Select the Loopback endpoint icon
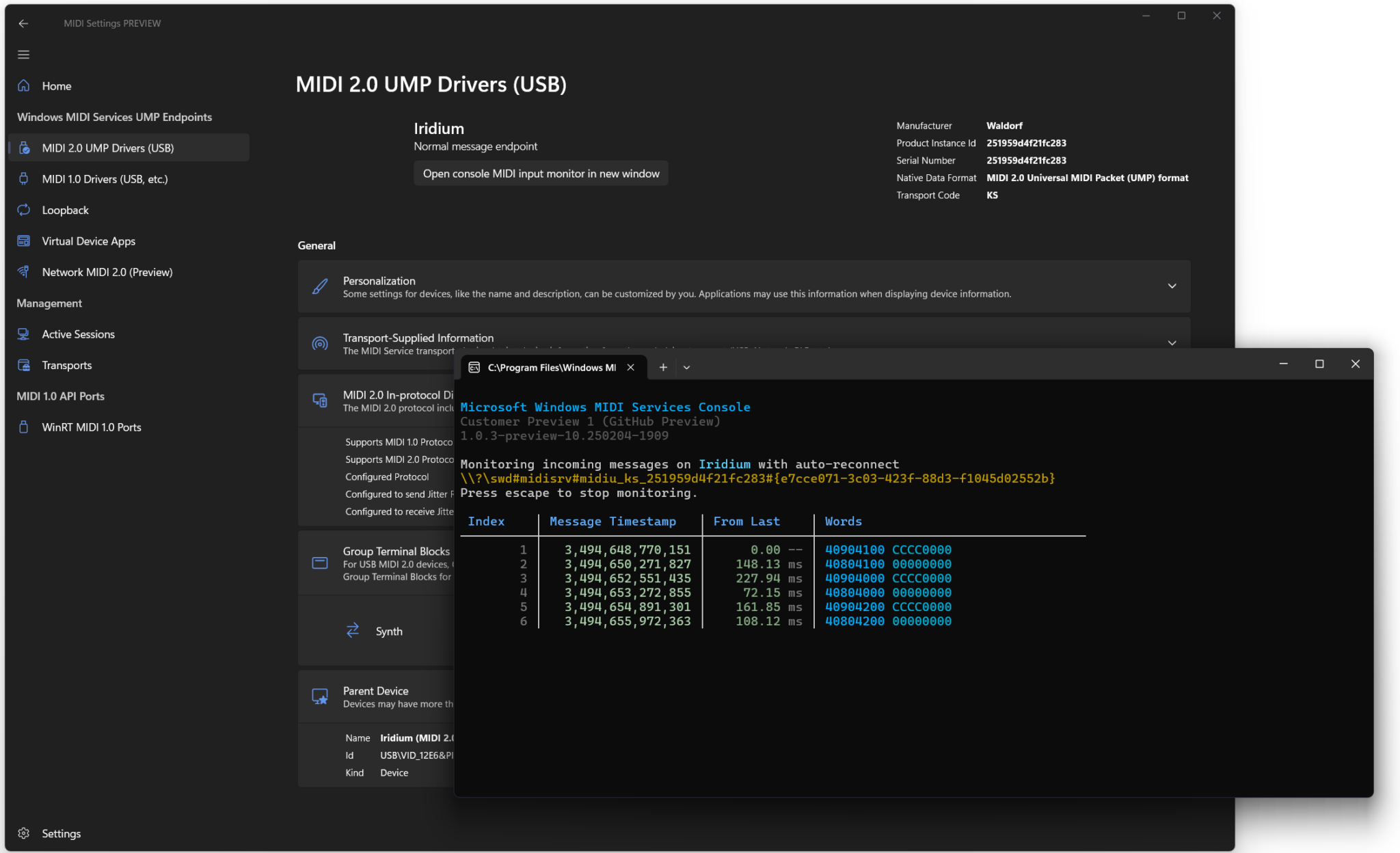This screenshot has height=853, width=1400. [x=24, y=210]
